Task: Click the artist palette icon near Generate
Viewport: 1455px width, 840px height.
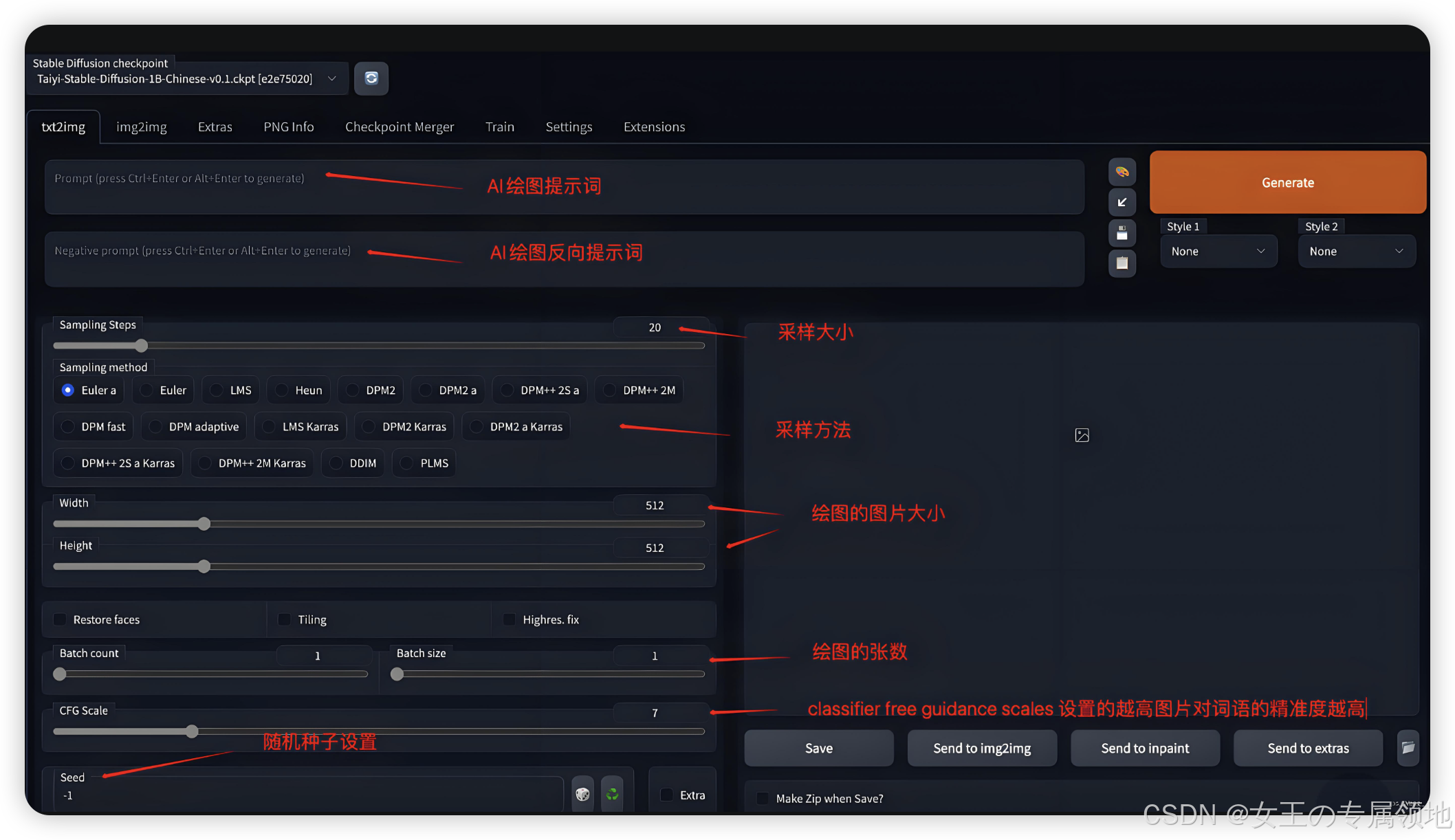Action: [1122, 172]
